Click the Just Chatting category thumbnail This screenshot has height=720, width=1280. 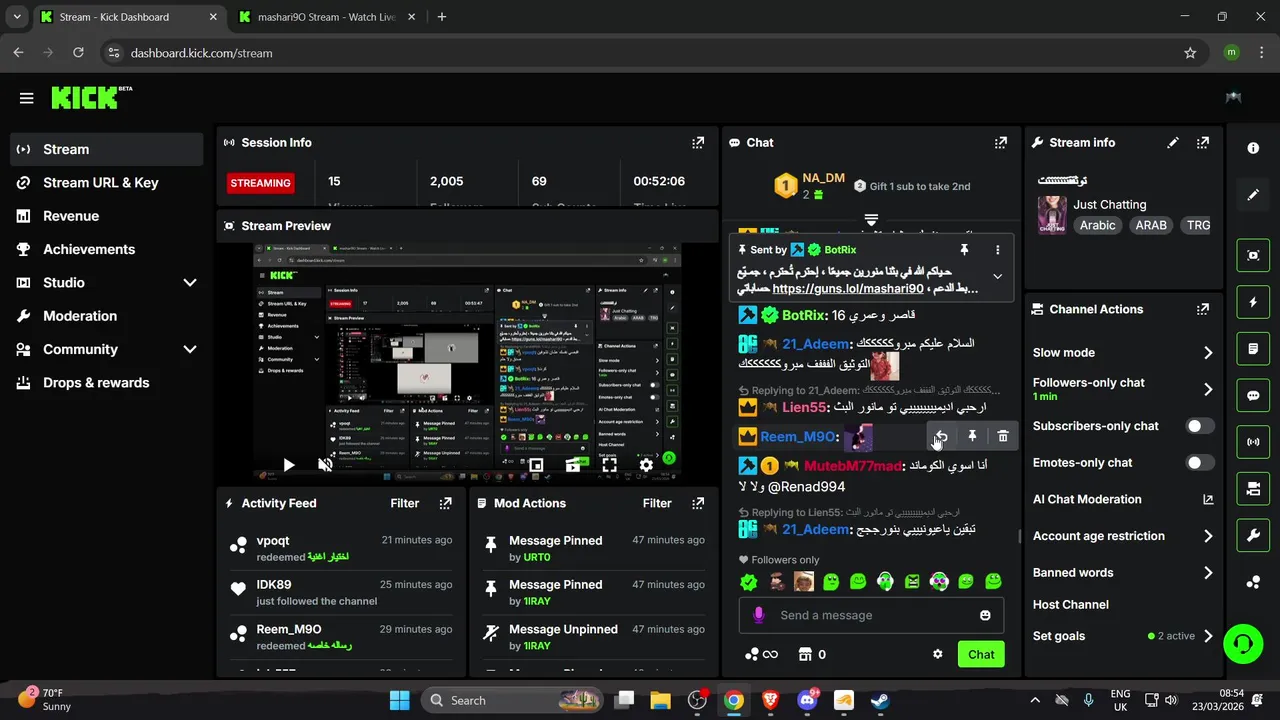(1052, 215)
